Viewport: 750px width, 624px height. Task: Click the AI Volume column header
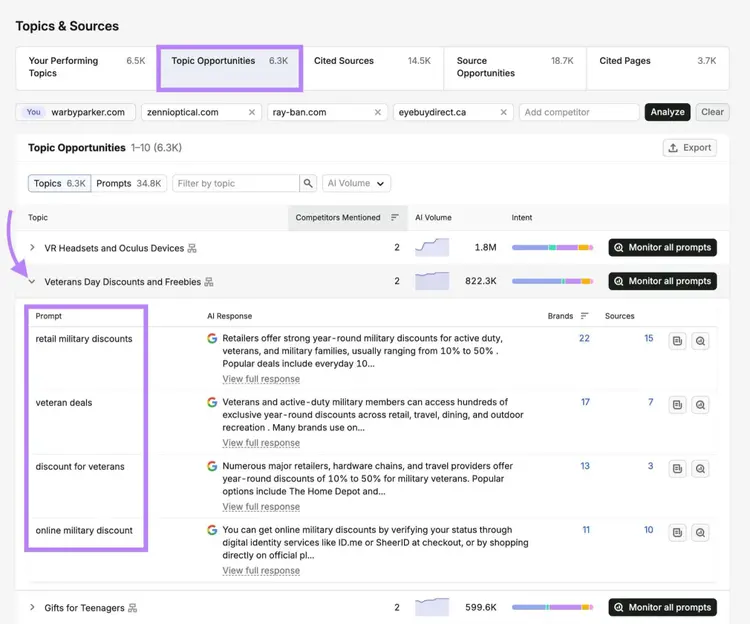click(433, 218)
